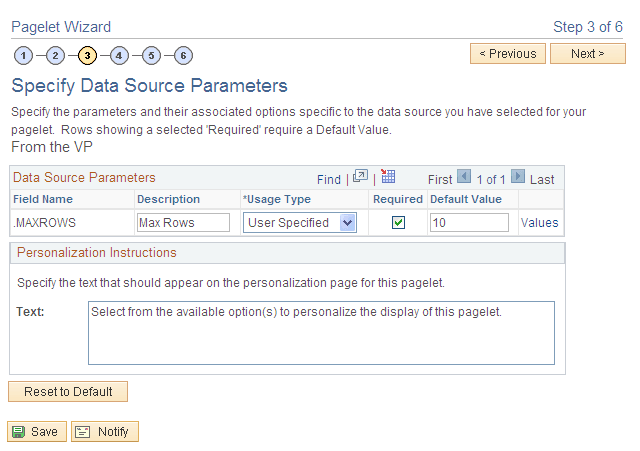This screenshot has width=640, height=451.
Task: Click the download to spreadsheet grid icon
Action: tap(388, 177)
